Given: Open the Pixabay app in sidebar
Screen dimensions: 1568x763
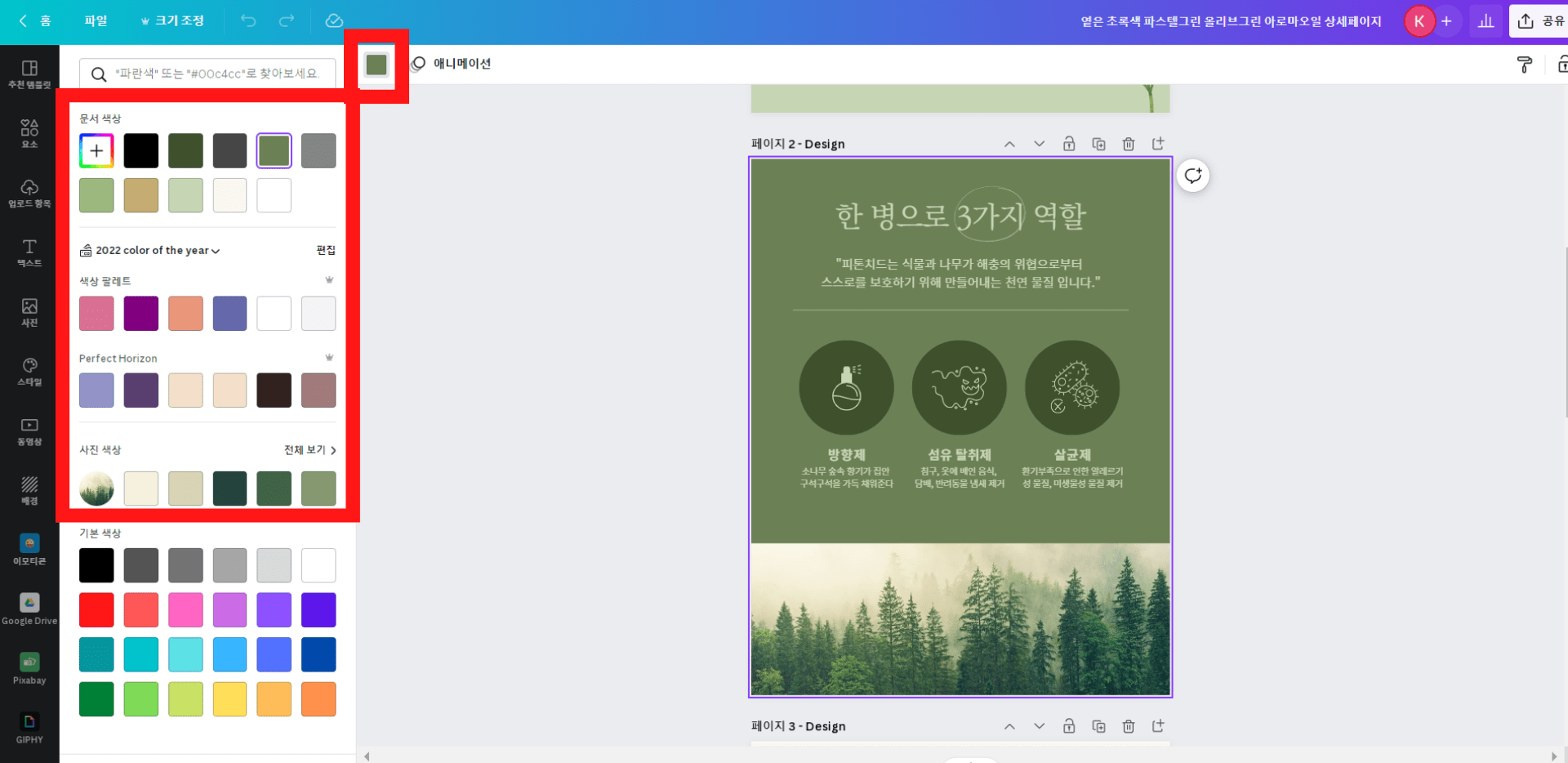Looking at the screenshot, I should pos(29,667).
